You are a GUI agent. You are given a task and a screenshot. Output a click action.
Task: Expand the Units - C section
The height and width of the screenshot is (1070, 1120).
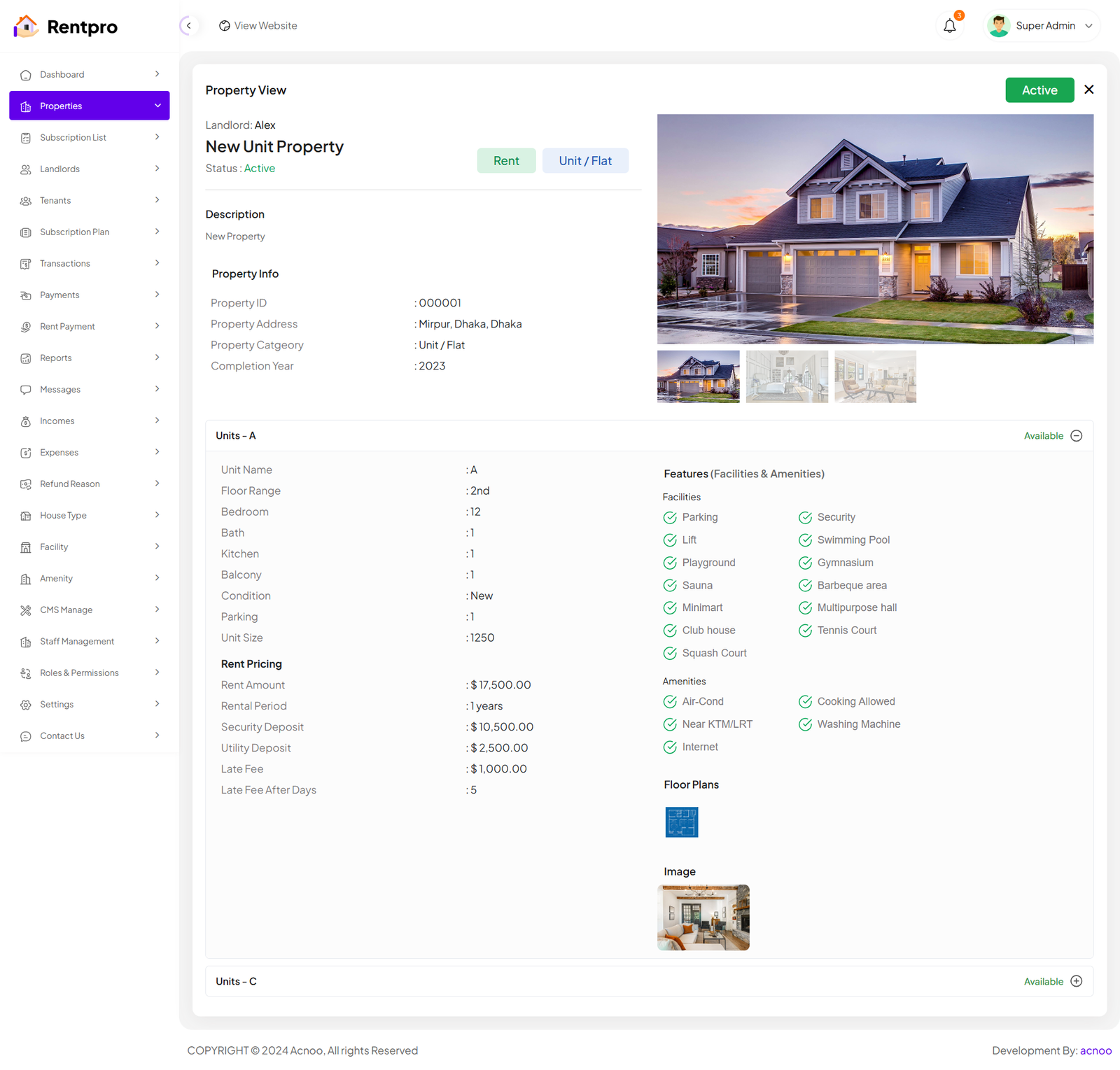tap(1077, 981)
